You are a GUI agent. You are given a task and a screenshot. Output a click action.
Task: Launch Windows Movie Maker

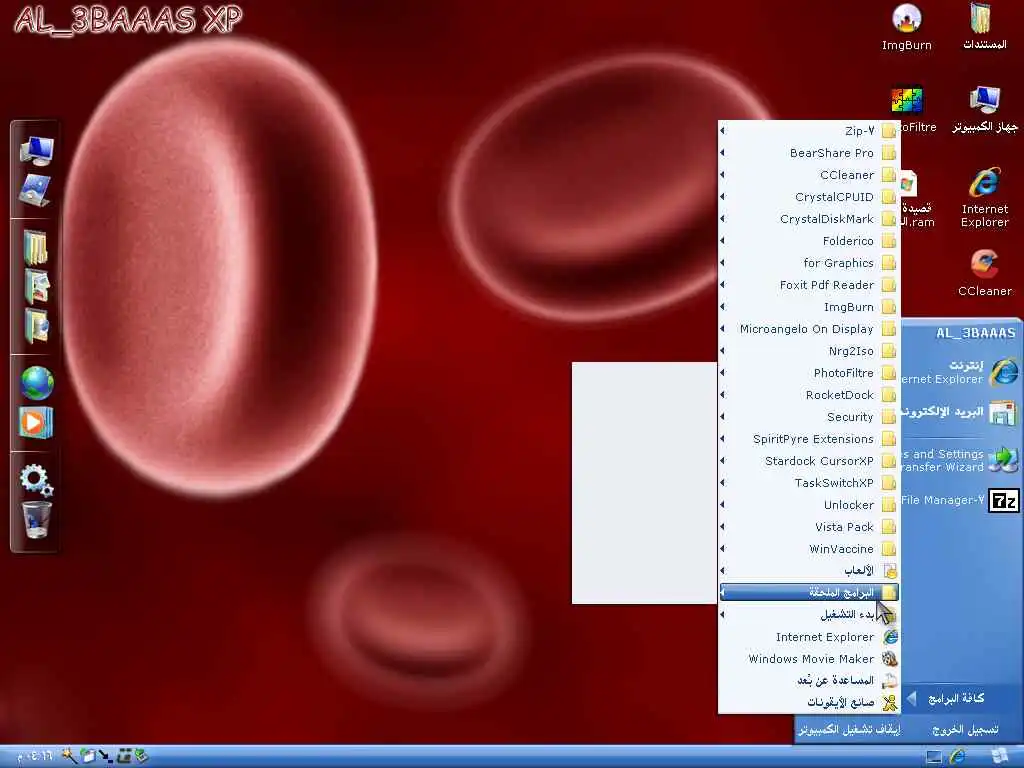click(x=809, y=658)
